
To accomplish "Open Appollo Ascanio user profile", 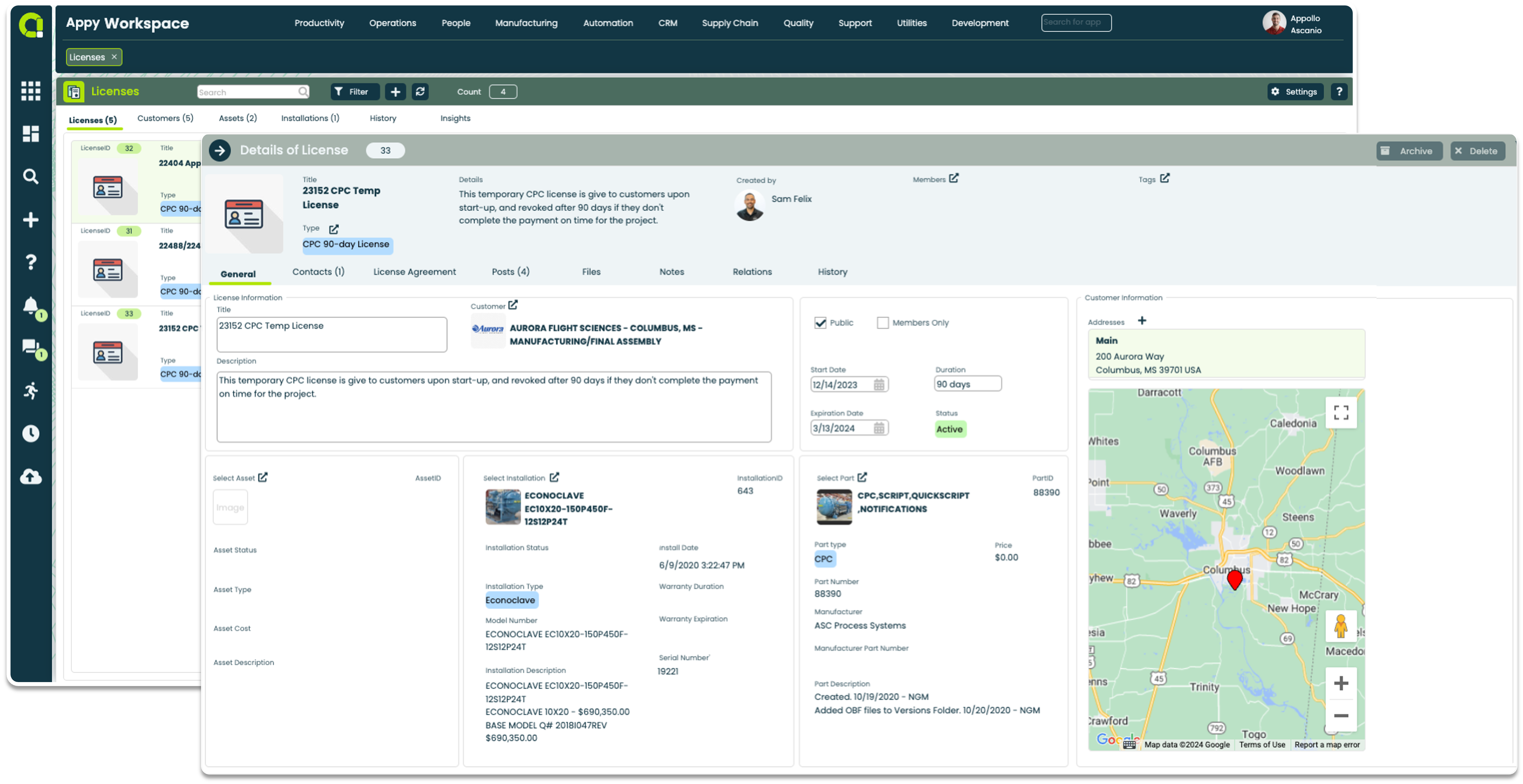I will (x=1292, y=24).
